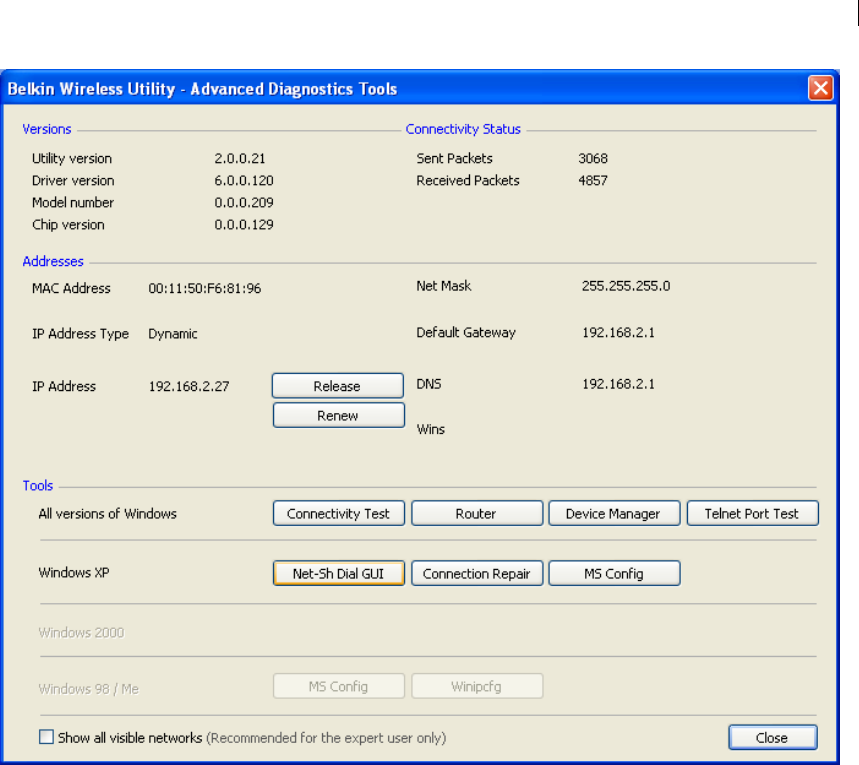Click the IP Address Type label

pyautogui.click(x=81, y=334)
